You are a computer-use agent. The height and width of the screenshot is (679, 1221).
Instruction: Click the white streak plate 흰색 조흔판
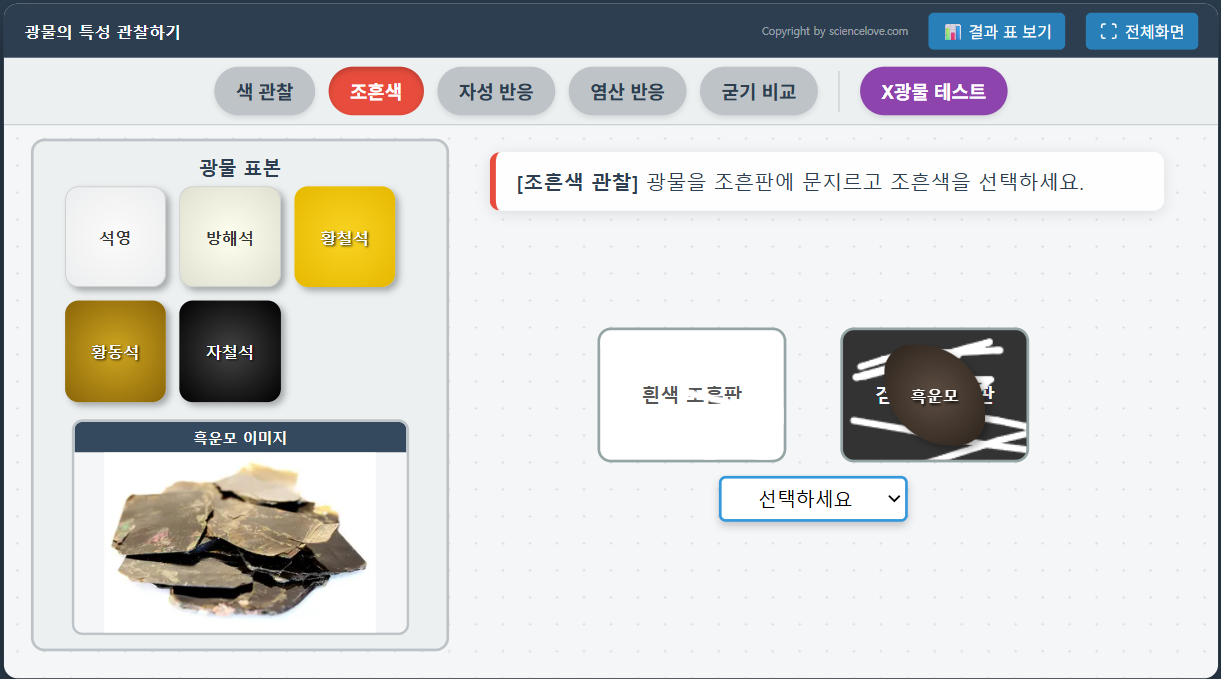point(692,395)
